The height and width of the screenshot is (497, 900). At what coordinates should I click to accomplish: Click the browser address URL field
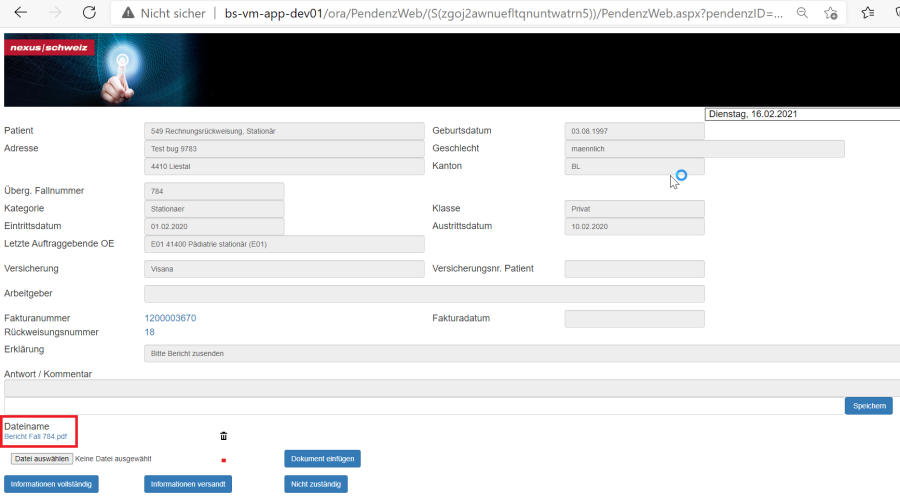tap(503, 13)
